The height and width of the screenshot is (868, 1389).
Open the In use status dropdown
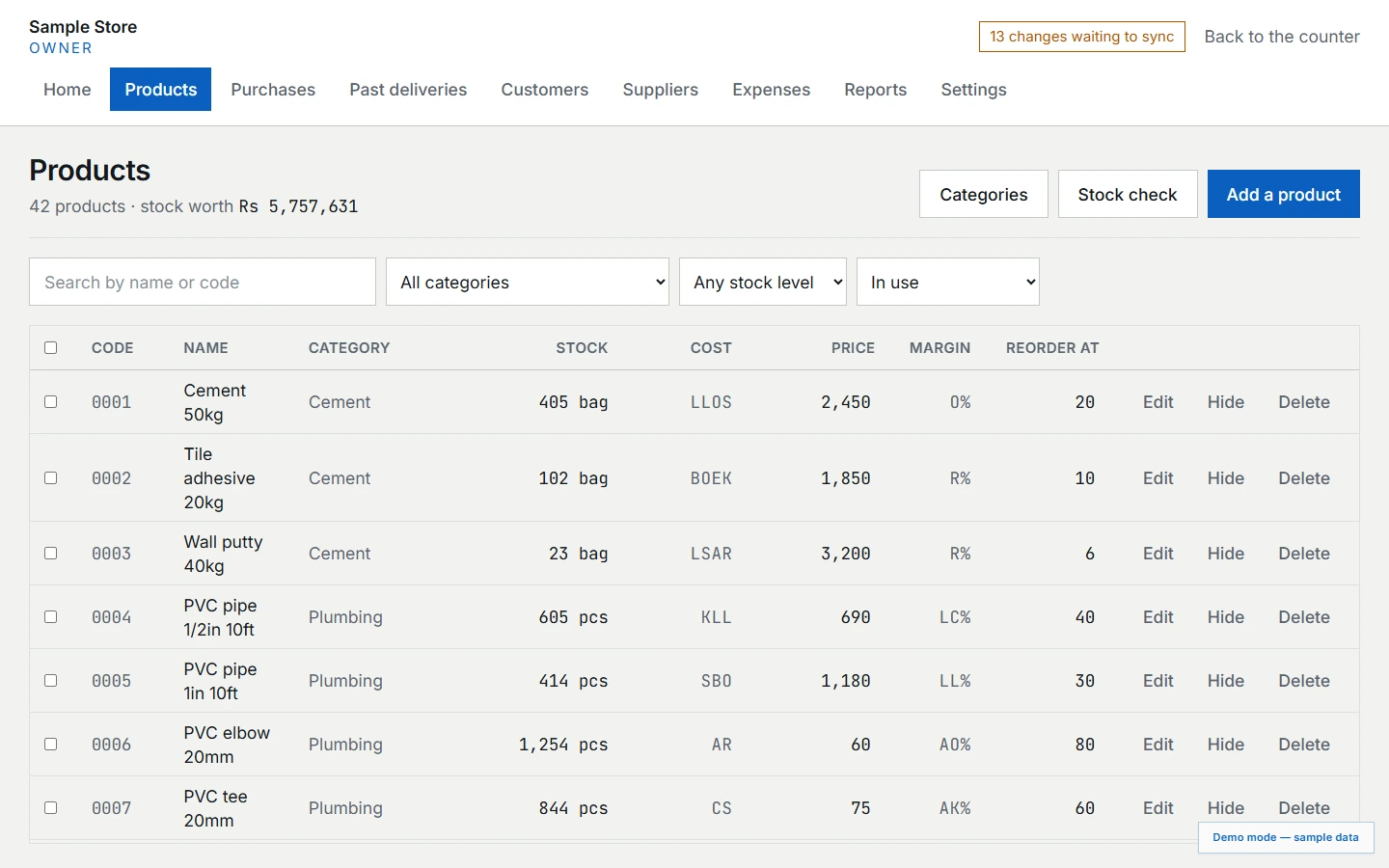pyautogui.click(x=948, y=282)
